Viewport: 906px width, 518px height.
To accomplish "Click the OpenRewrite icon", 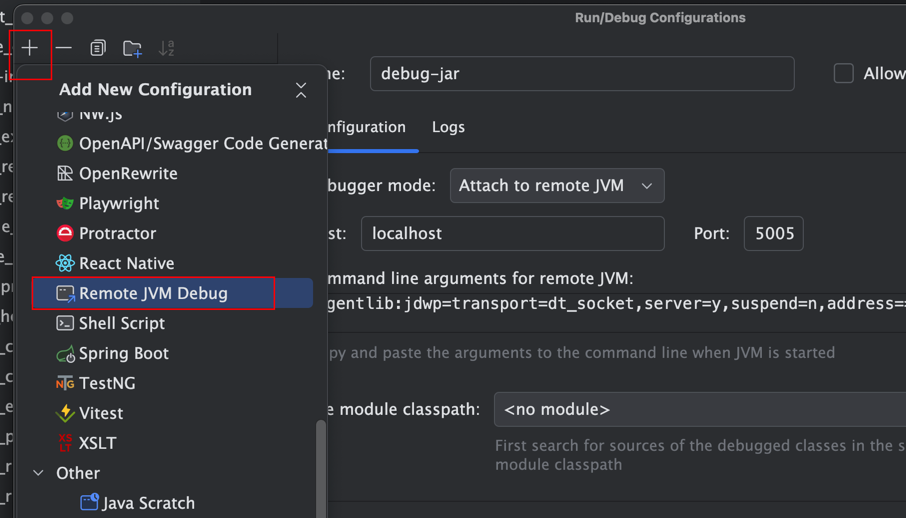I will coord(65,173).
